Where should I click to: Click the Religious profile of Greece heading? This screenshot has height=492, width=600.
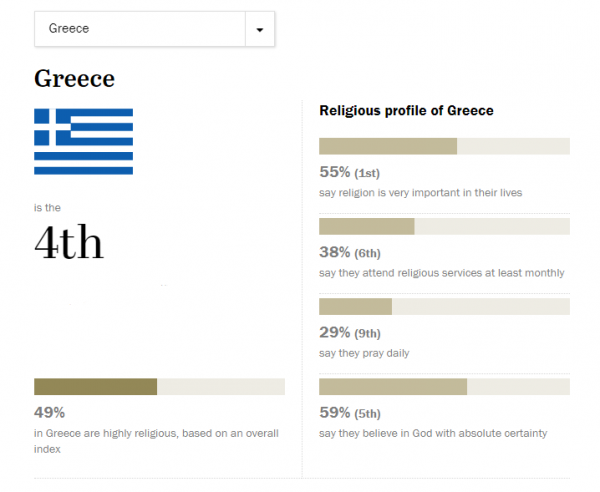pos(406,110)
